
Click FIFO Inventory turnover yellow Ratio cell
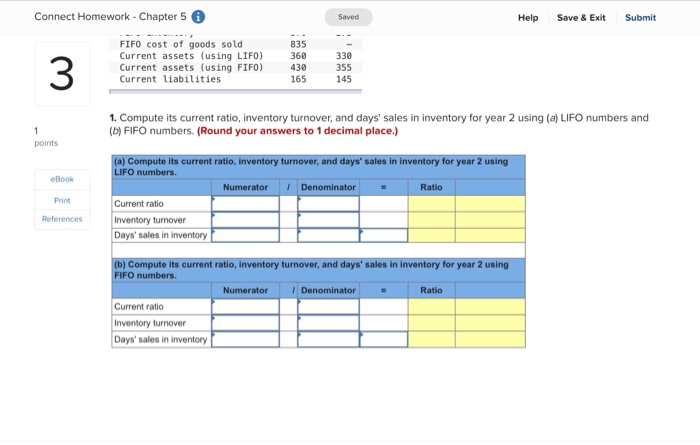tap(431, 323)
